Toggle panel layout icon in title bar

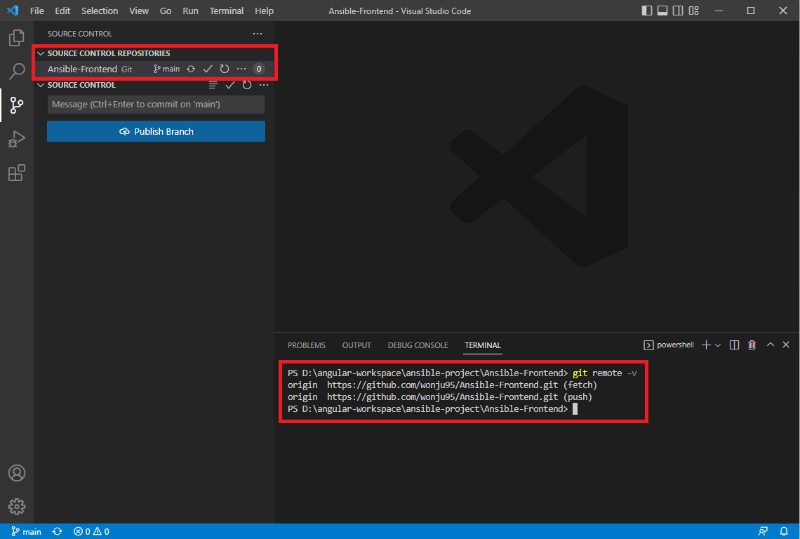coord(662,11)
